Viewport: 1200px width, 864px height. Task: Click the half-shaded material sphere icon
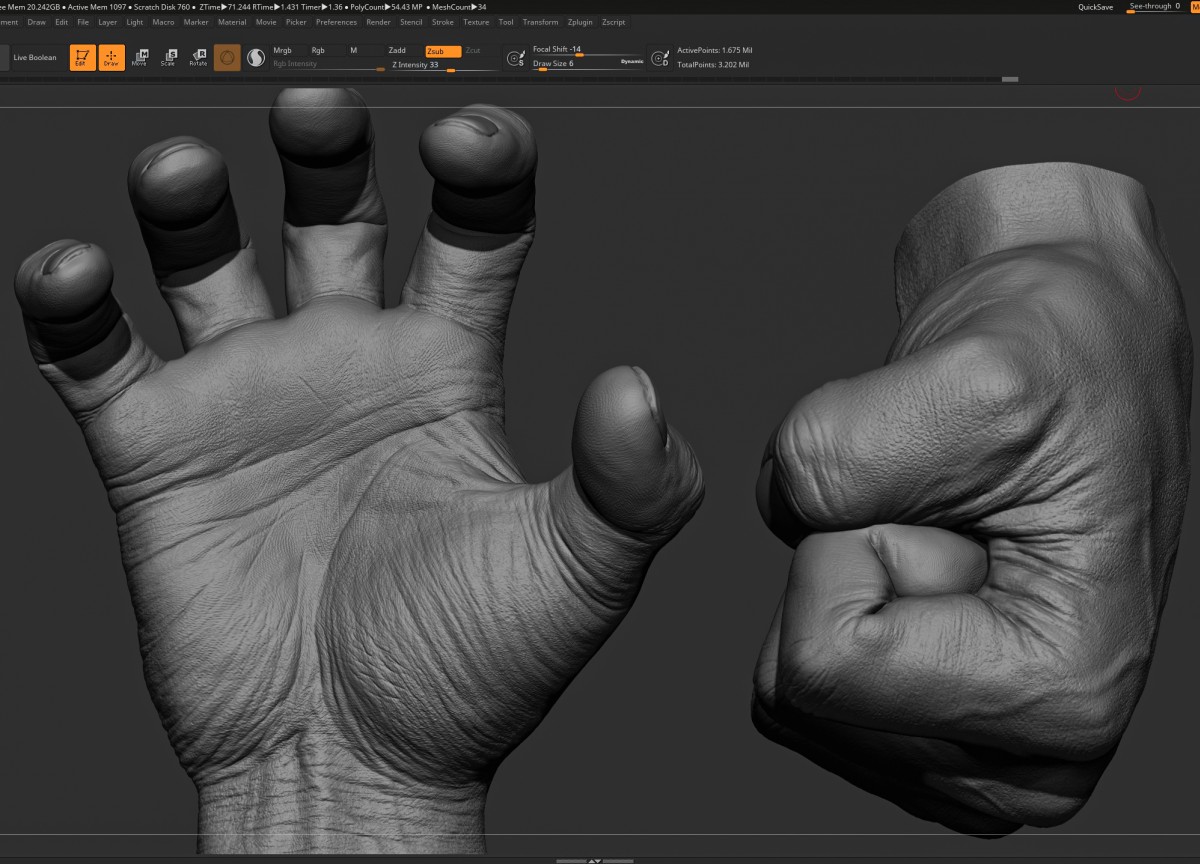coord(256,58)
